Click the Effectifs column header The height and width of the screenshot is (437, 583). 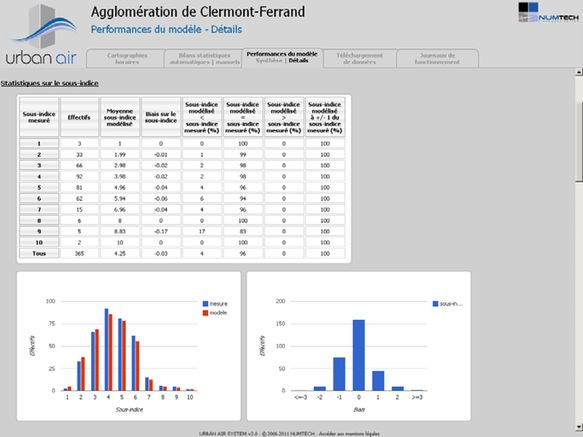pyautogui.click(x=79, y=117)
